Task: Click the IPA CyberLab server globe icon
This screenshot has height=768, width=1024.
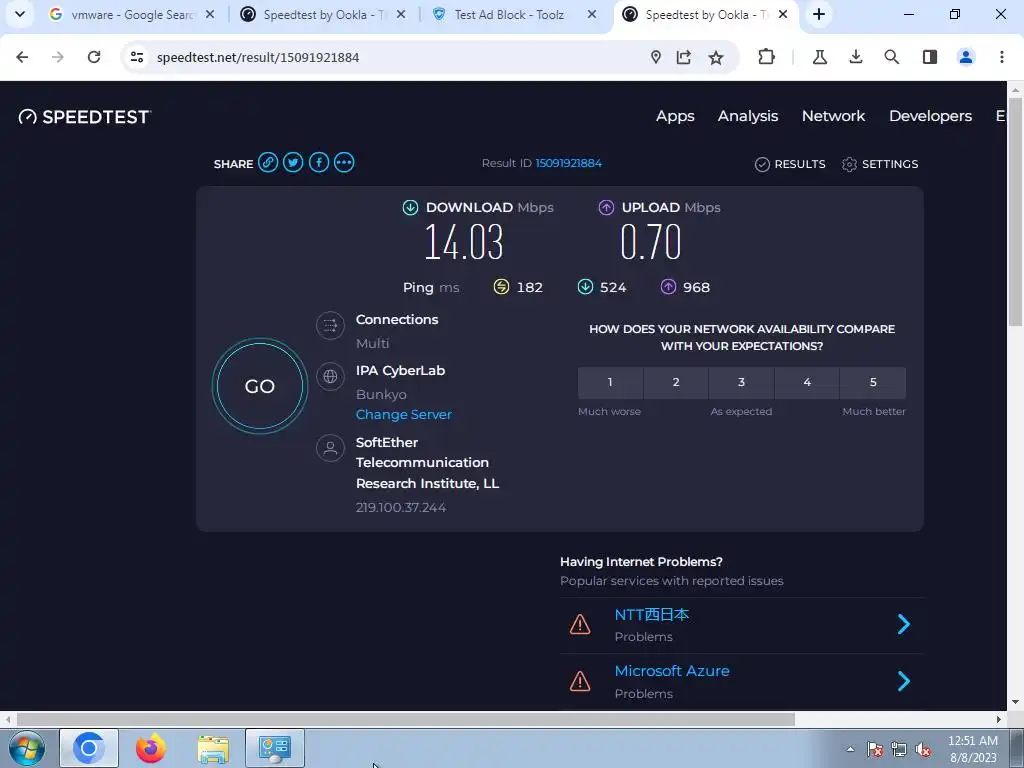Action: (x=330, y=376)
